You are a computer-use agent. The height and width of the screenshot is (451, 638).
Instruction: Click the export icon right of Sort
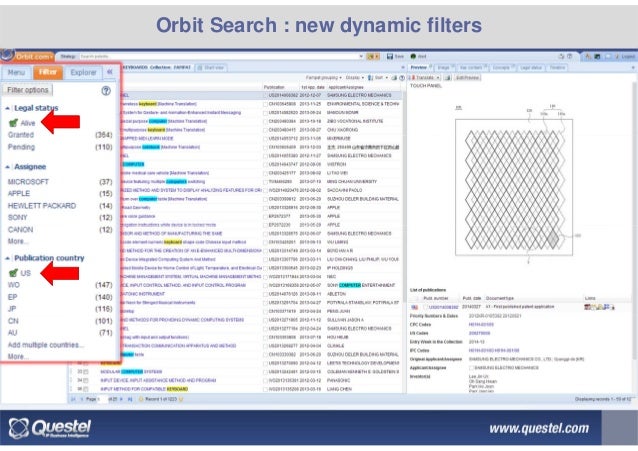tap(394, 78)
